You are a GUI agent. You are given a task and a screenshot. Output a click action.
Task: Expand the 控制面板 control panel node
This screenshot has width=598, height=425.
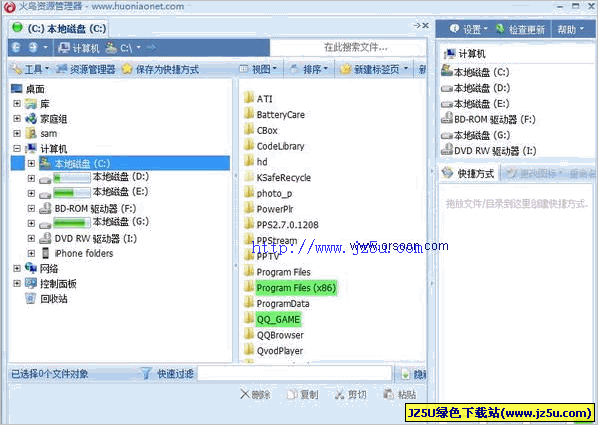17,283
